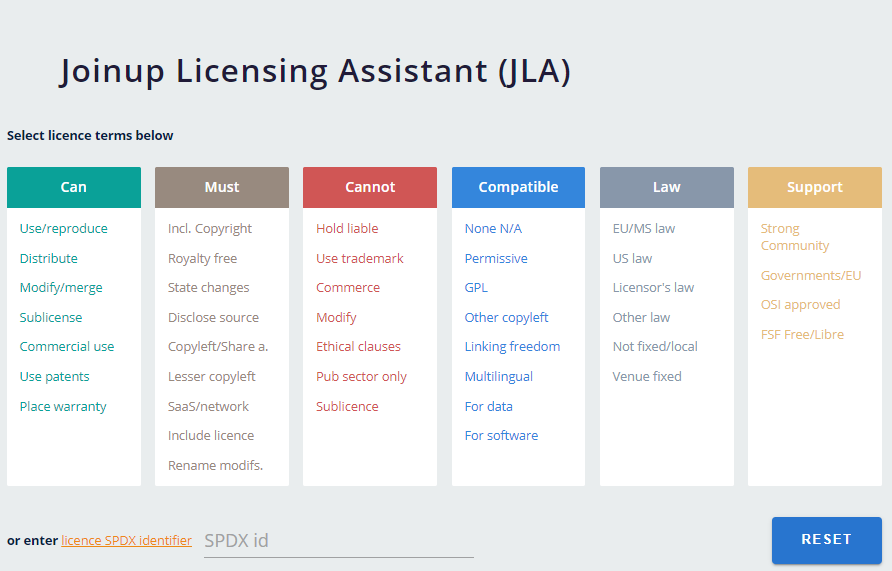This screenshot has width=892, height=571.
Task: Click the 'Select licence terms below' text
Action: pos(90,135)
